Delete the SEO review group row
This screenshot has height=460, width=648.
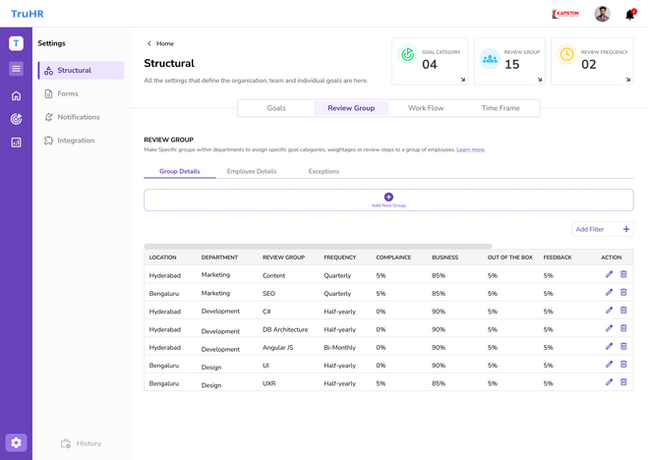click(624, 292)
